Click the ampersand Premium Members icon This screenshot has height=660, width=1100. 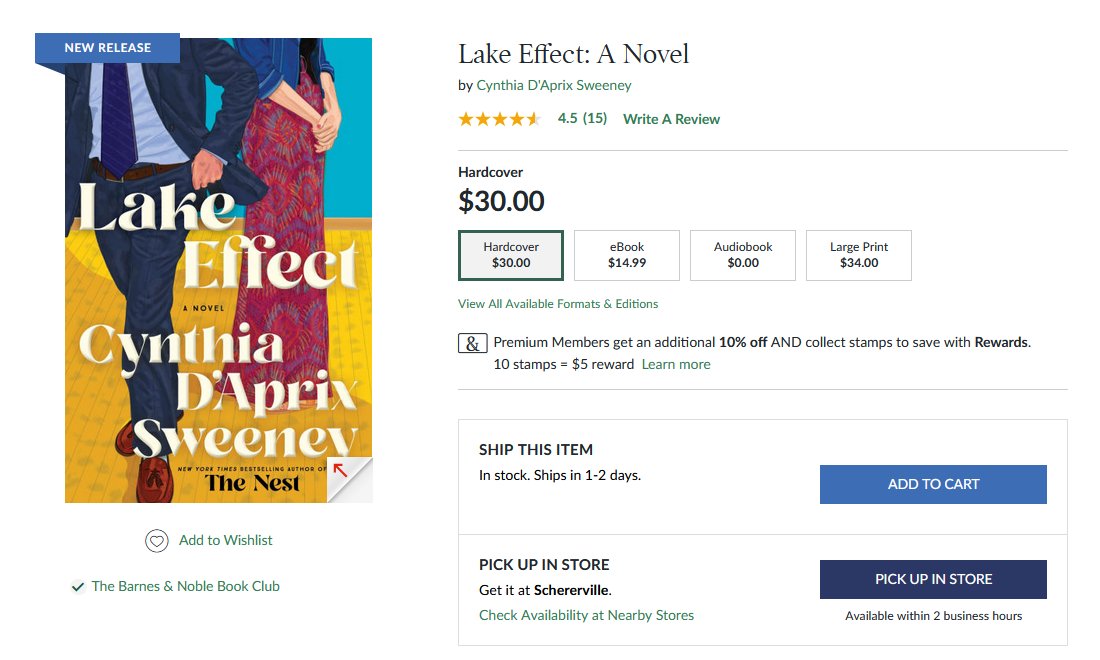pyautogui.click(x=472, y=343)
